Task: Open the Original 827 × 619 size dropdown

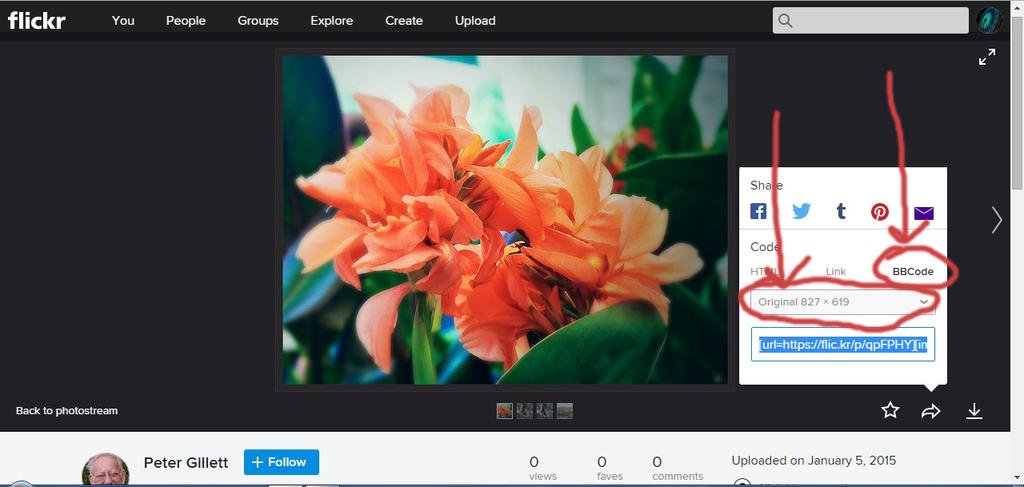Action: coord(843,301)
